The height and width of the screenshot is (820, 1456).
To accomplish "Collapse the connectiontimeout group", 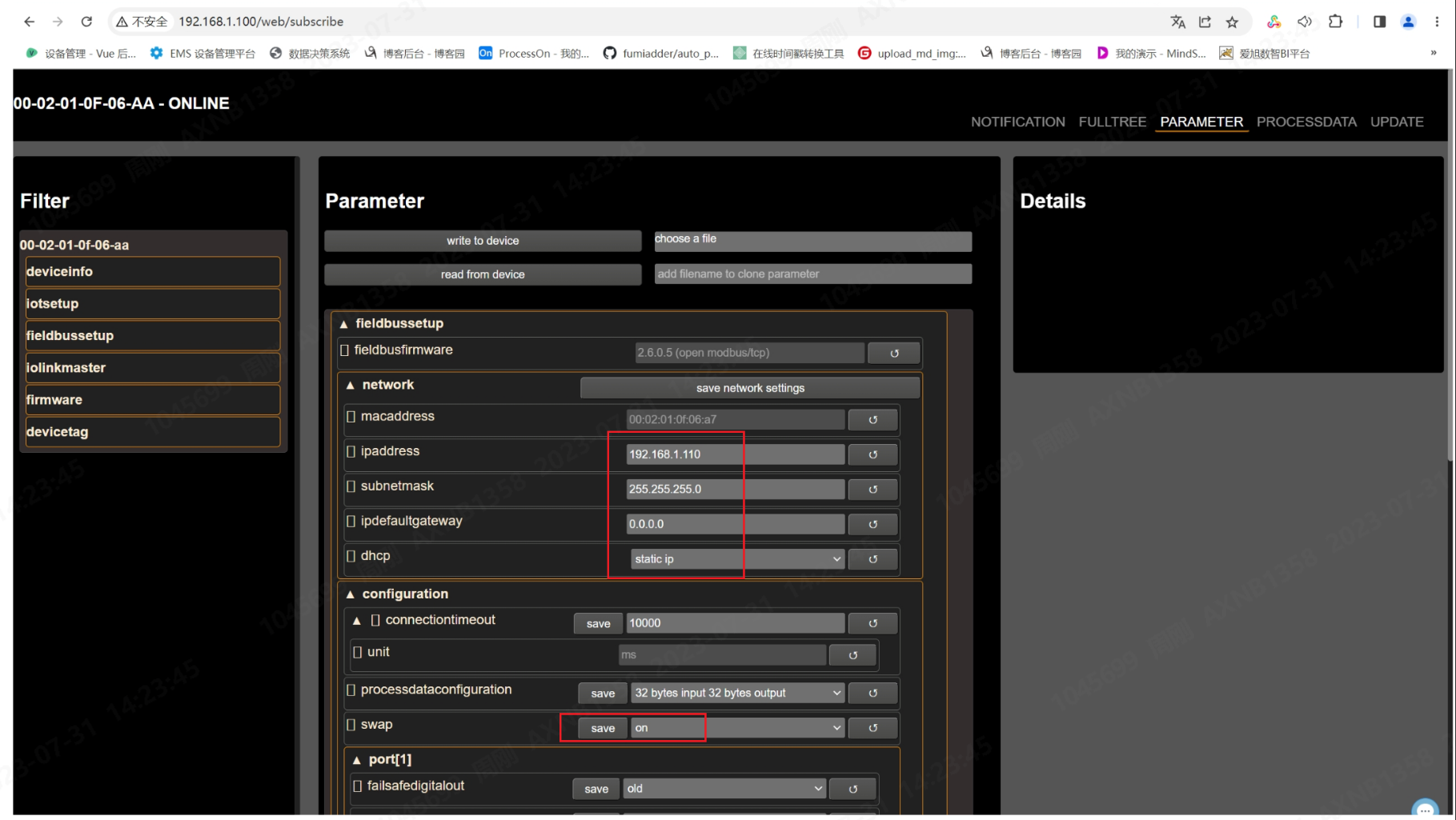I will click(357, 621).
